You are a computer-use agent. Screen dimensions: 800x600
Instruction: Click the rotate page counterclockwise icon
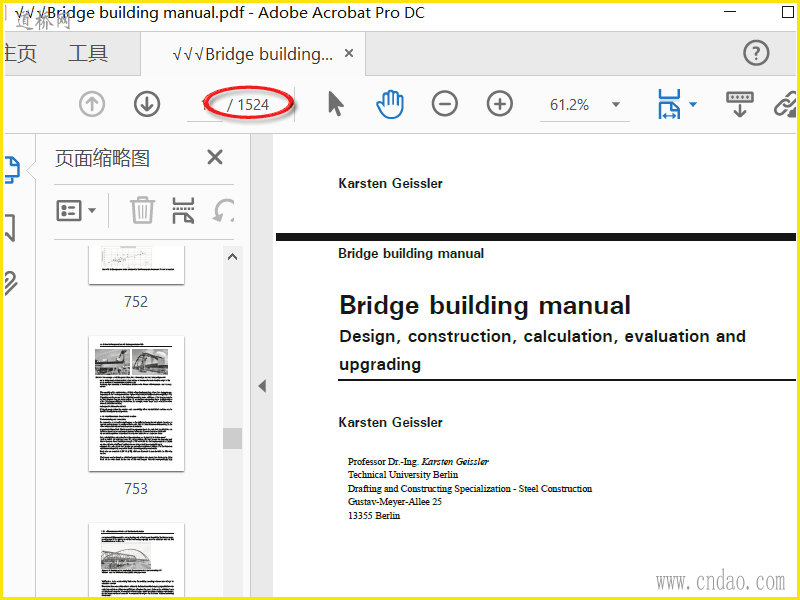coord(223,210)
